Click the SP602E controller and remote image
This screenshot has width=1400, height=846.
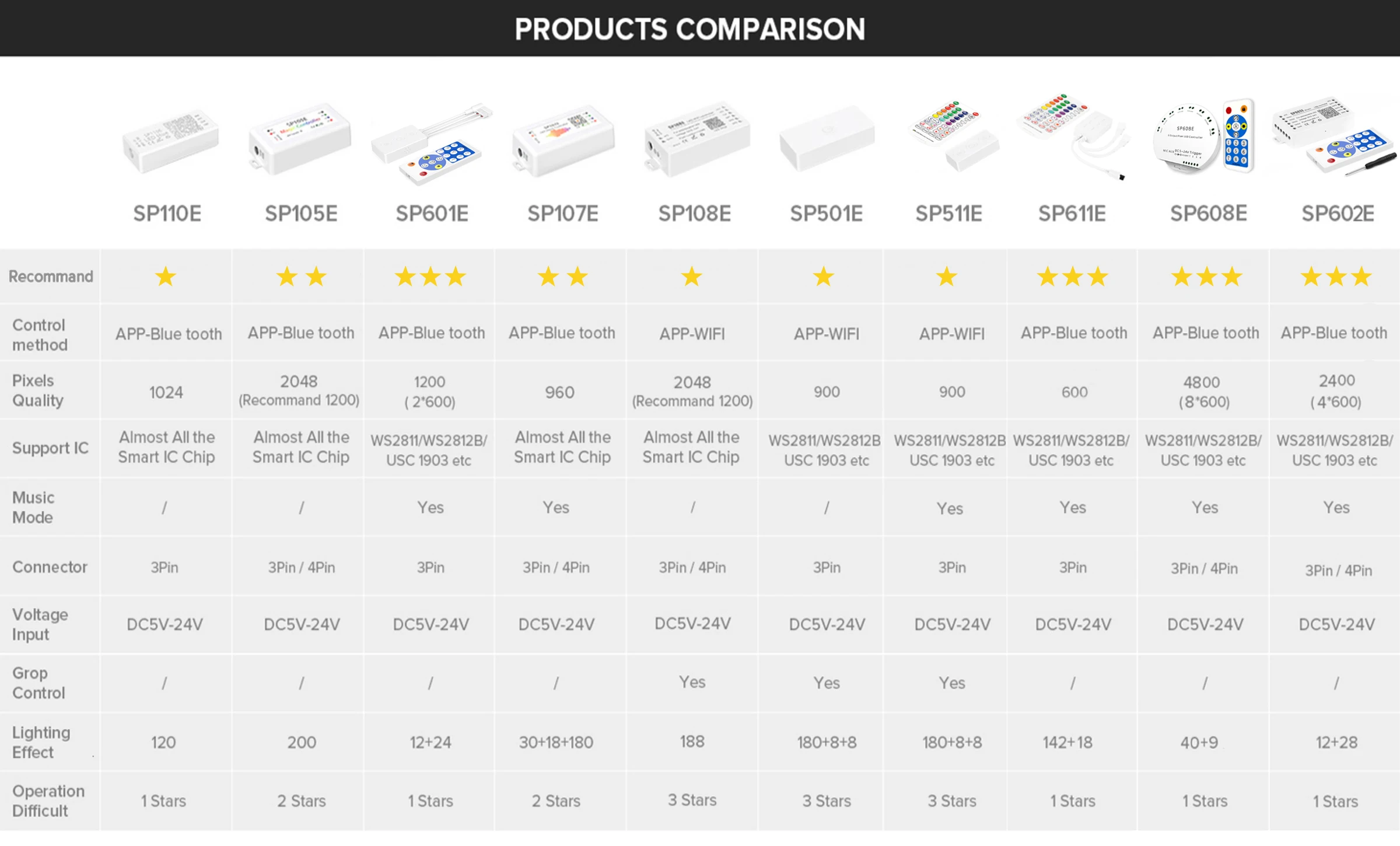tap(1335, 136)
